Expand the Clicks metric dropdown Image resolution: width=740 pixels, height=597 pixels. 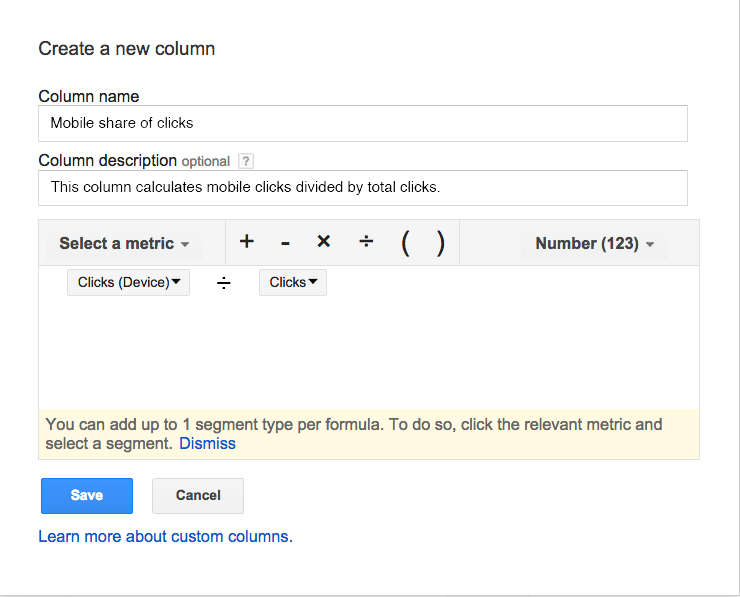coord(293,283)
